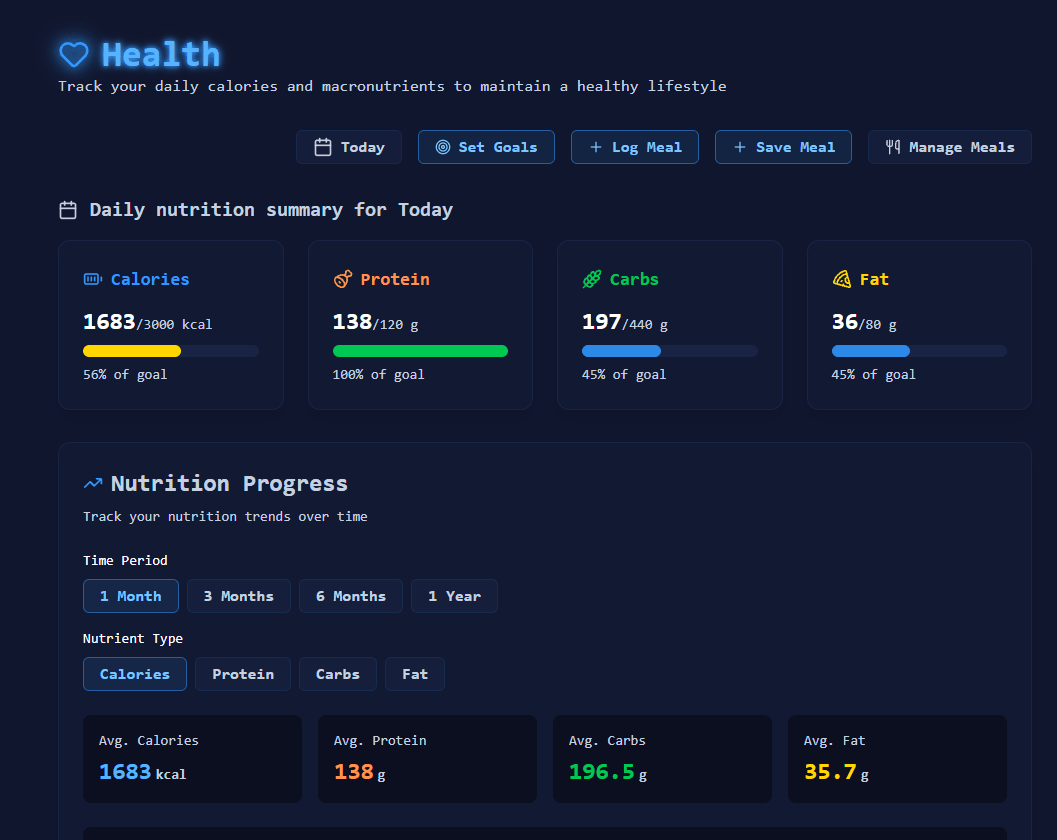Choose the Carbs nutrient type
The height and width of the screenshot is (840, 1057).
click(x=338, y=674)
